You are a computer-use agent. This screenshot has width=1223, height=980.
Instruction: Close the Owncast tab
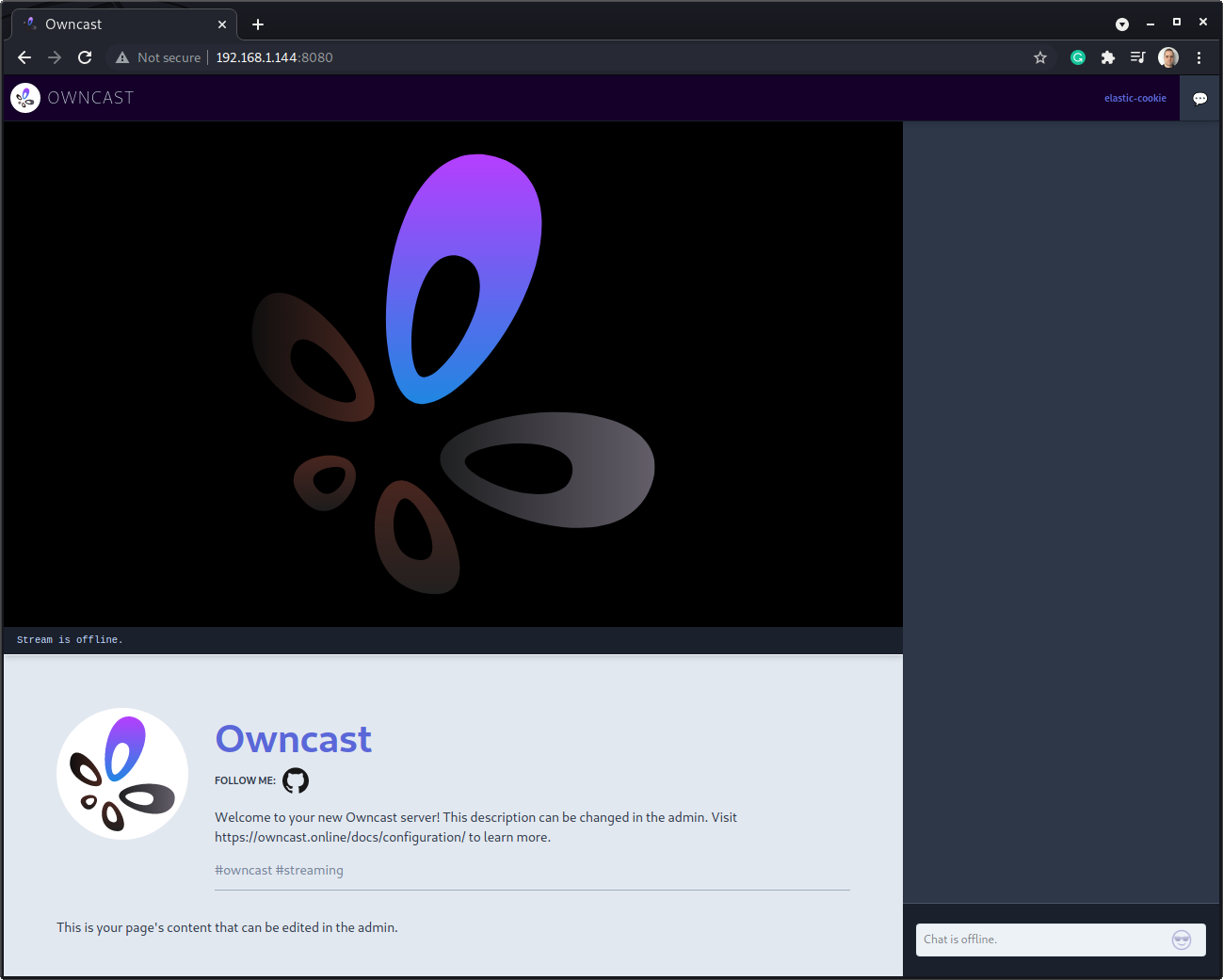(222, 24)
